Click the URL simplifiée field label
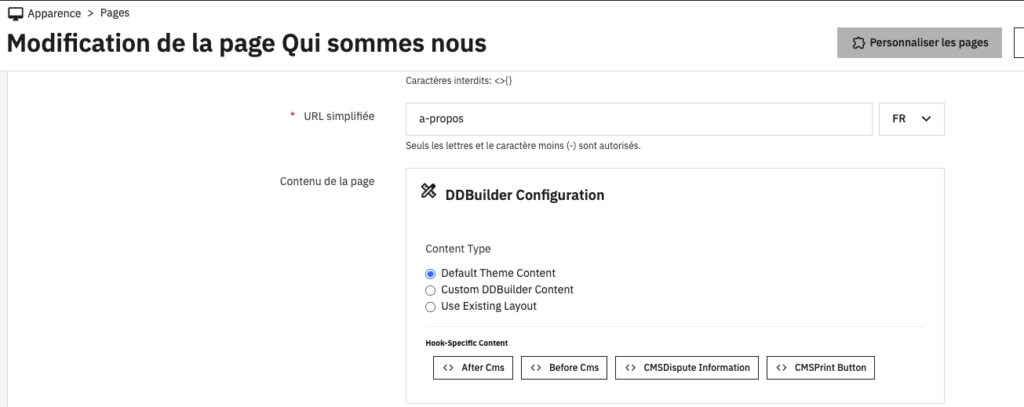Viewport: 1024px width, 407px height. tap(338, 116)
